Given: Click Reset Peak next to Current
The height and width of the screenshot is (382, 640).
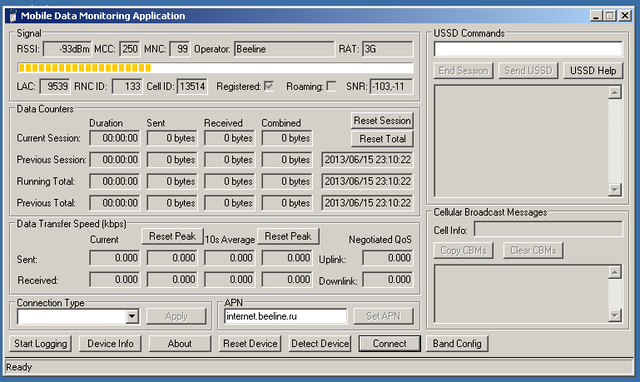Looking at the screenshot, I should [172, 236].
